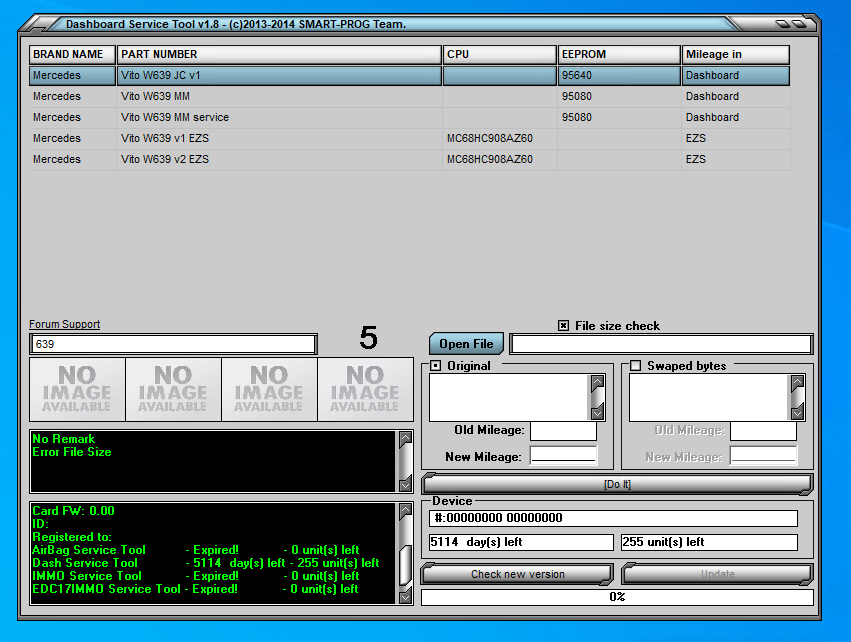Click the 5114 day(s) left field
This screenshot has width=851, height=642.
[521, 542]
